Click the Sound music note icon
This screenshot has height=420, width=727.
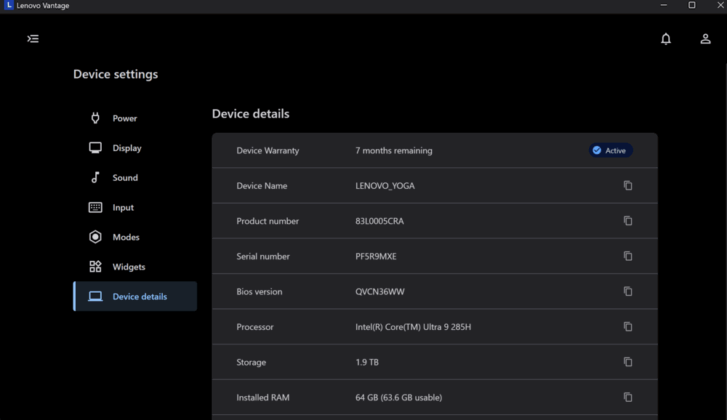pos(95,178)
